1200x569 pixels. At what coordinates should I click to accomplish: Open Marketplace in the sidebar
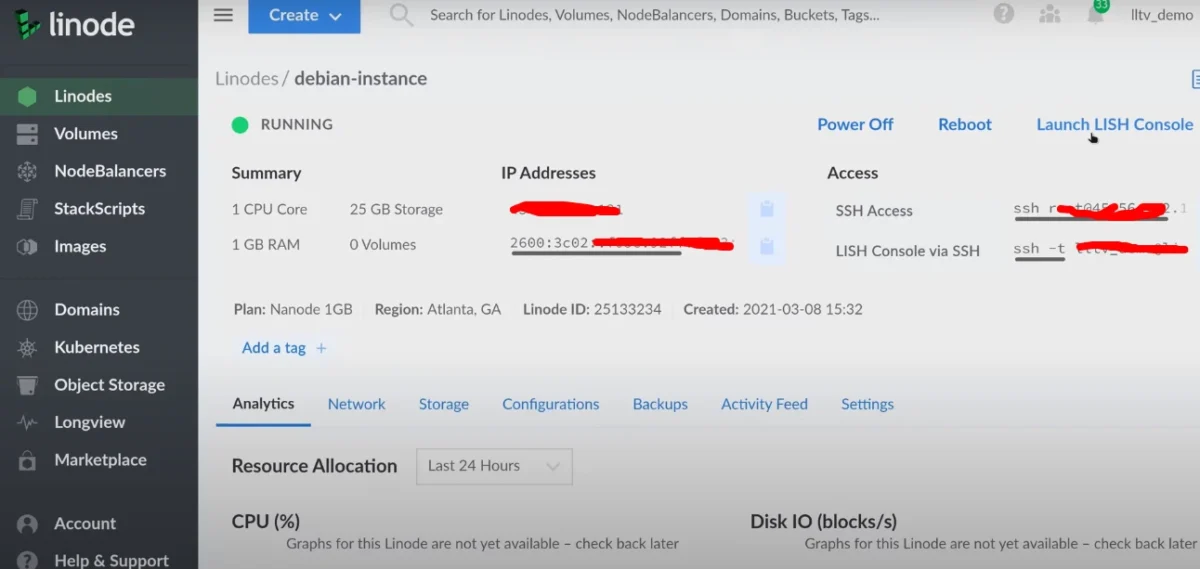click(x=99, y=461)
